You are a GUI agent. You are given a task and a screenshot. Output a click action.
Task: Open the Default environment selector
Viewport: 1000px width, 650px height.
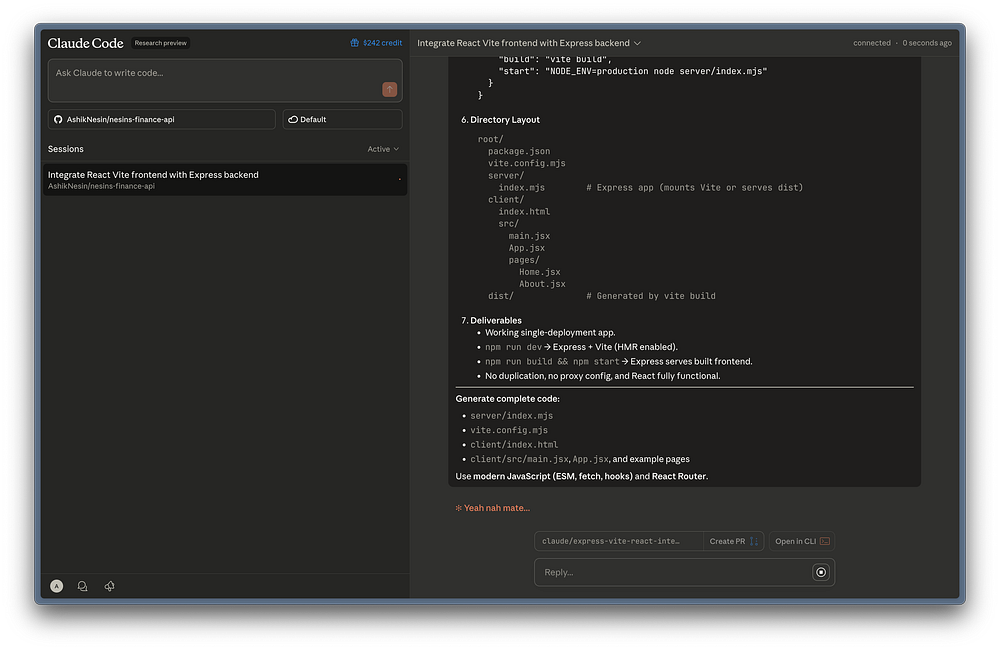[x=342, y=119]
